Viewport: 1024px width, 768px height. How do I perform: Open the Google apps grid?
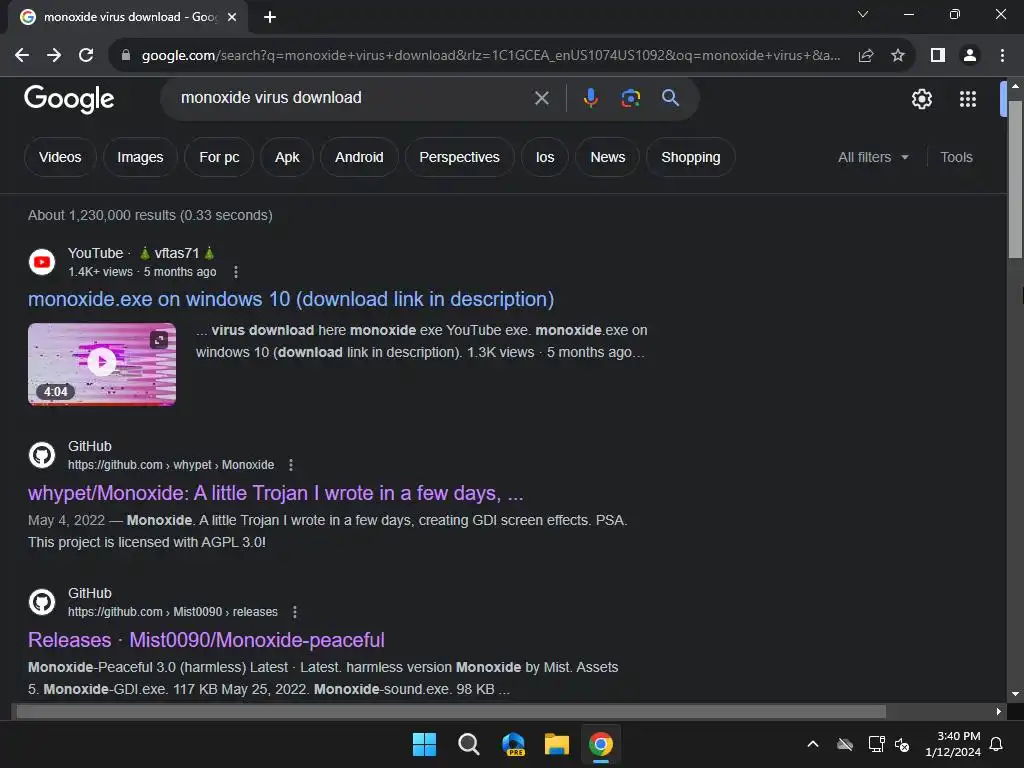(x=968, y=99)
